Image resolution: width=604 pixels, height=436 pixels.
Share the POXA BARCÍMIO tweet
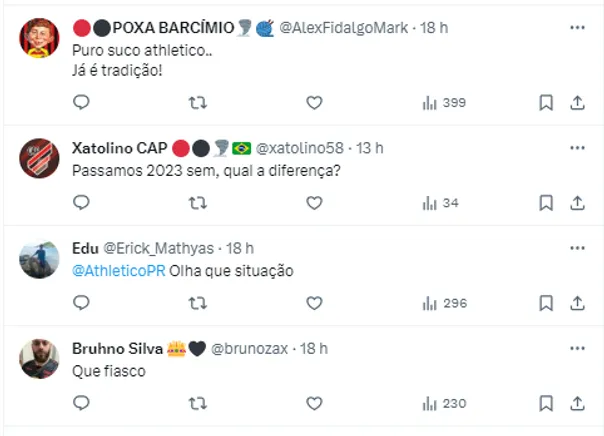point(577,102)
